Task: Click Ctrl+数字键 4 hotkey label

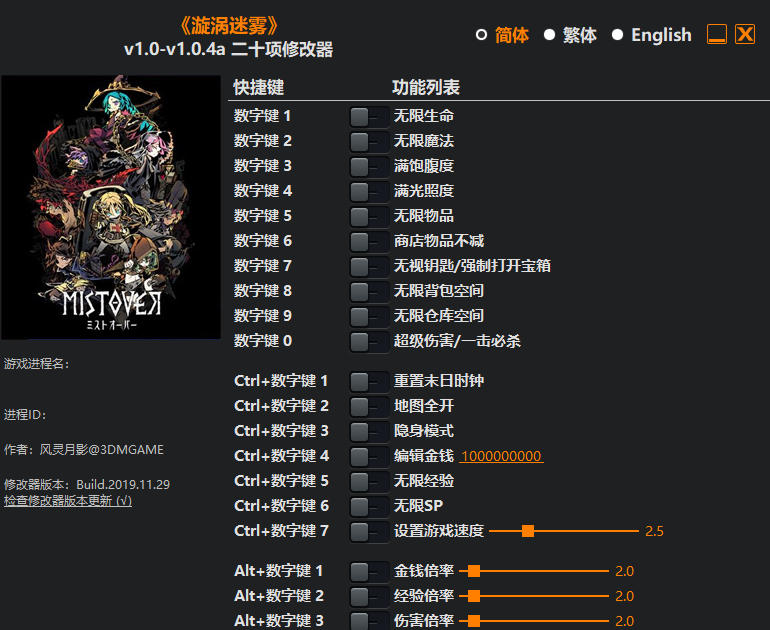Action: click(281, 456)
